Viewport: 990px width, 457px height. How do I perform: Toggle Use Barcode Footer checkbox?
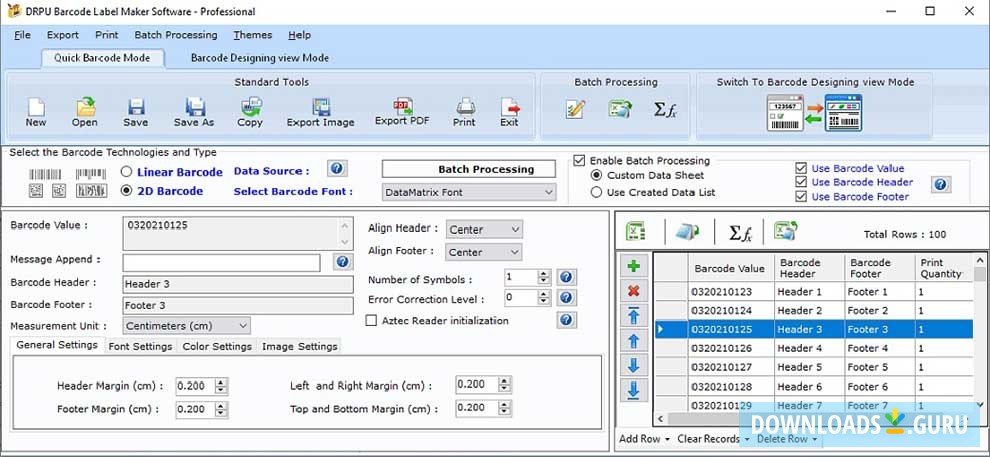pyautogui.click(x=801, y=196)
